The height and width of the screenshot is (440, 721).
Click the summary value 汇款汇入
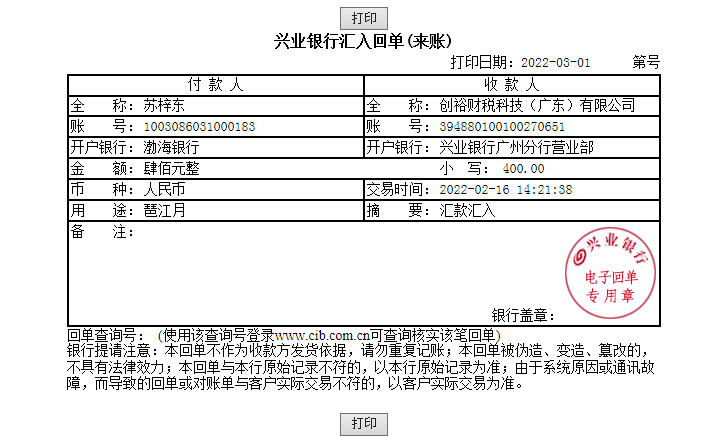tap(467, 211)
